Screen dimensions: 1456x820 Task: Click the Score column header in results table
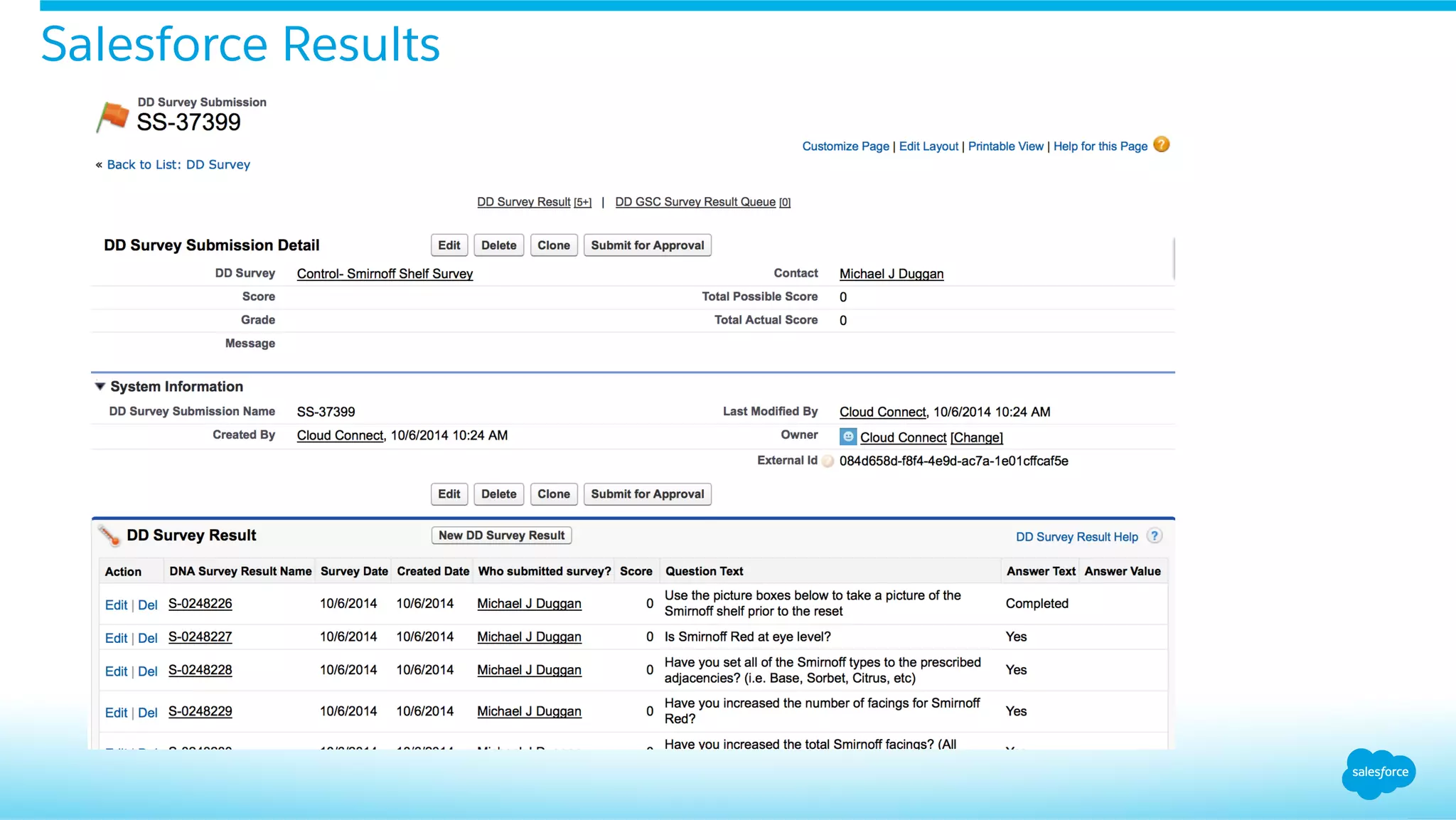pyautogui.click(x=636, y=571)
